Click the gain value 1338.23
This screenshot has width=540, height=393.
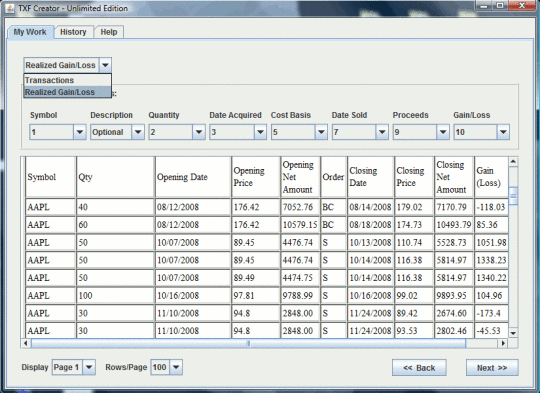click(x=491, y=260)
